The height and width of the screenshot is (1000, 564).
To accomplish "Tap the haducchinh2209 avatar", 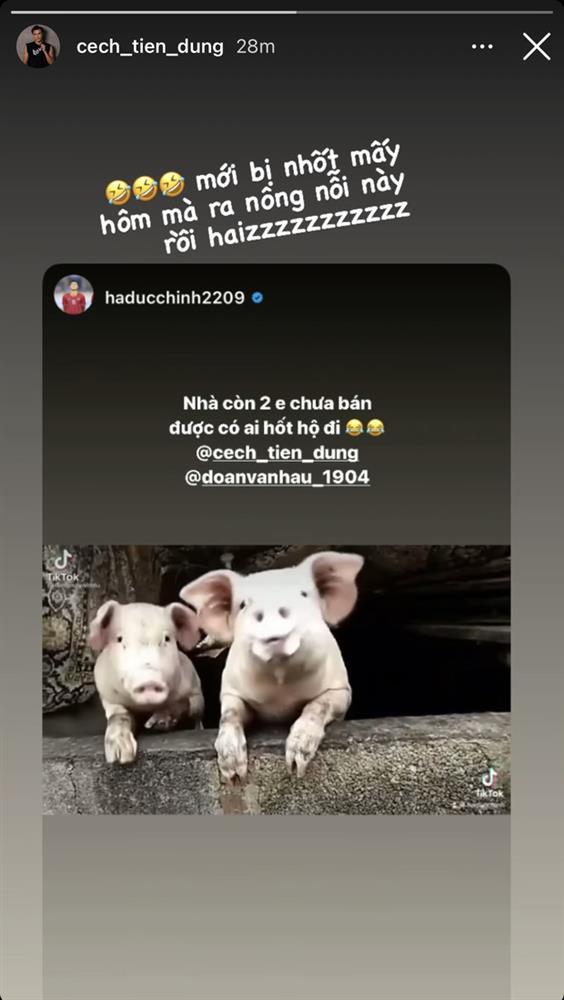I will (73, 295).
